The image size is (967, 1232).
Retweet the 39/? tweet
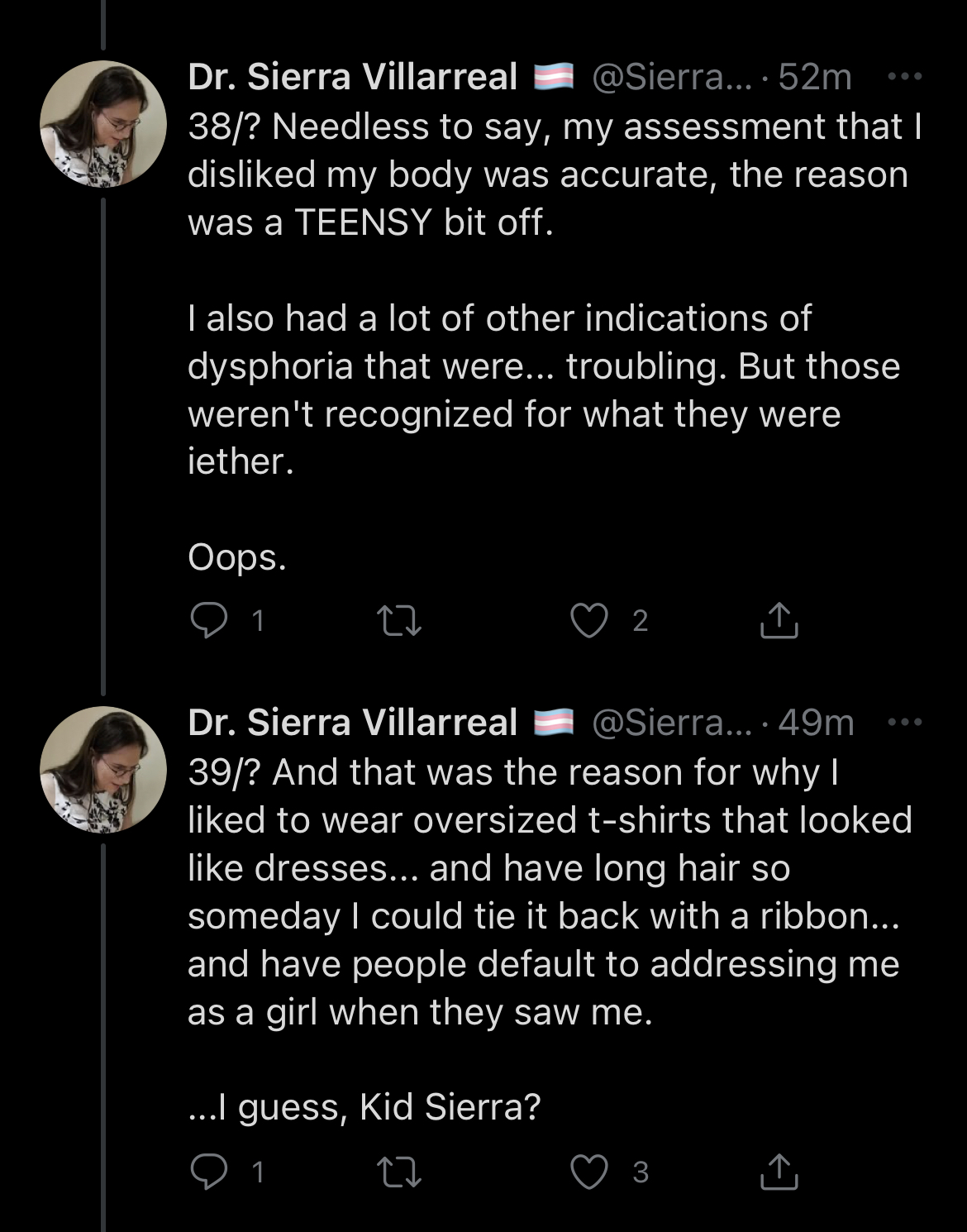(x=399, y=1172)
